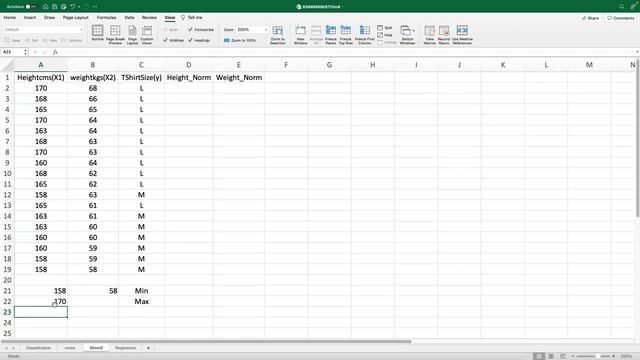Click the Save icon in title bar

click(x=55, y=7)
